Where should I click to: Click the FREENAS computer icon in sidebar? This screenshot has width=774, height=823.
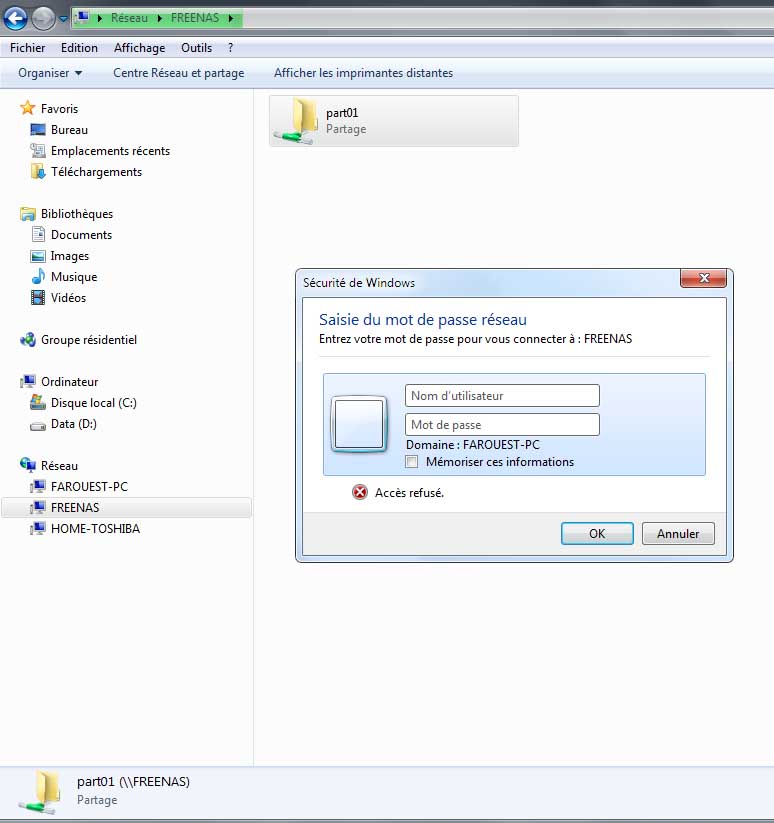click(x=38, y=508)
